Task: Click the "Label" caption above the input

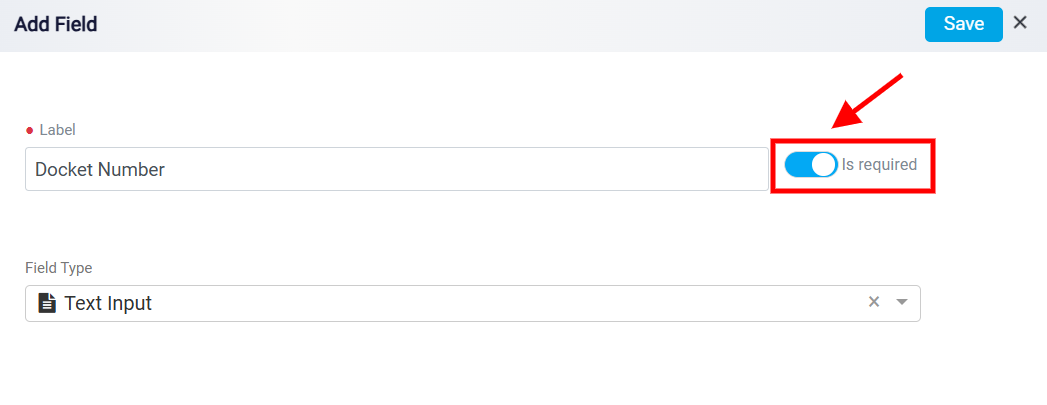Action: pyautogui.click(x=57, y=130)
